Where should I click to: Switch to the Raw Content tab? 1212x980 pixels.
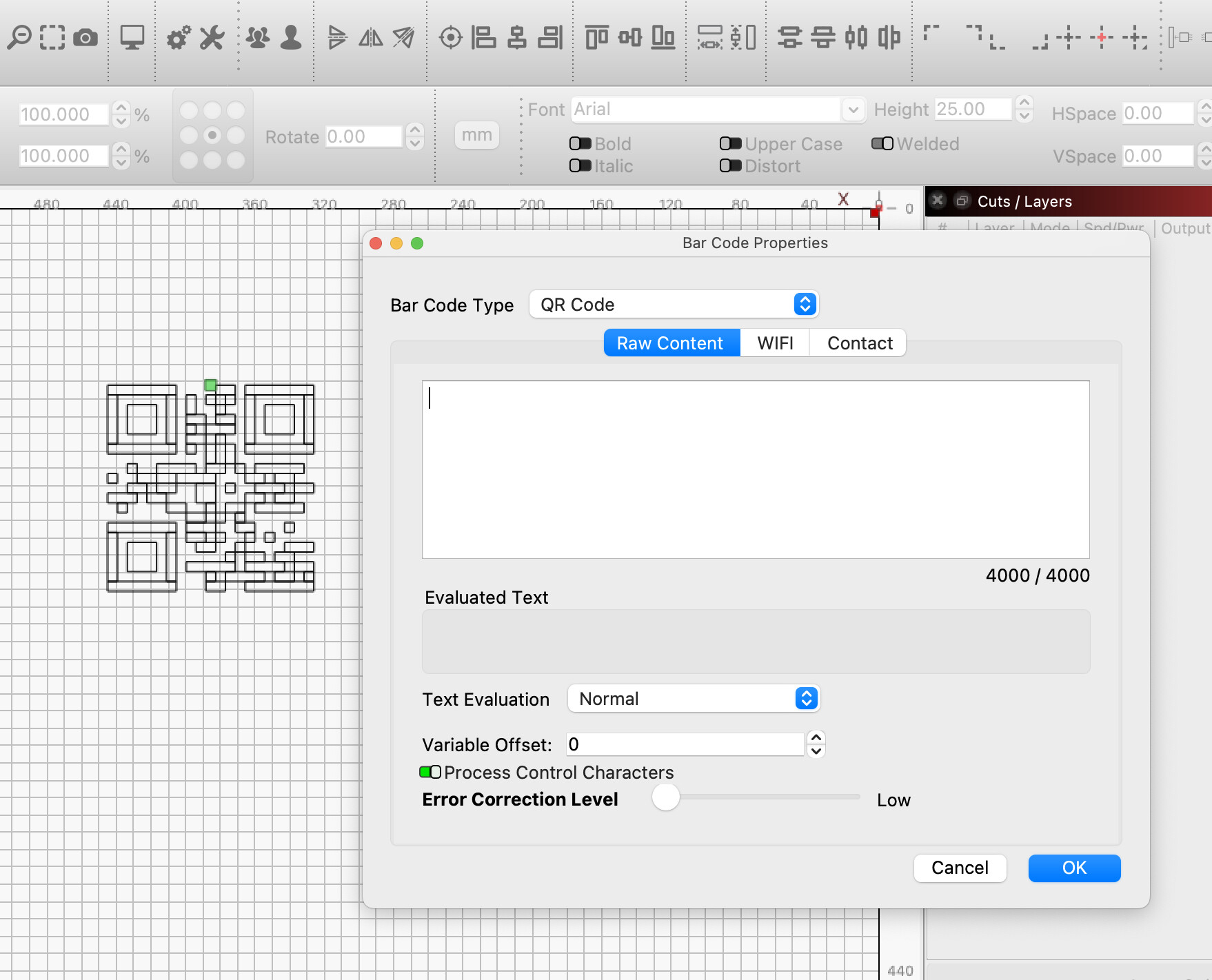pos(672,343)
